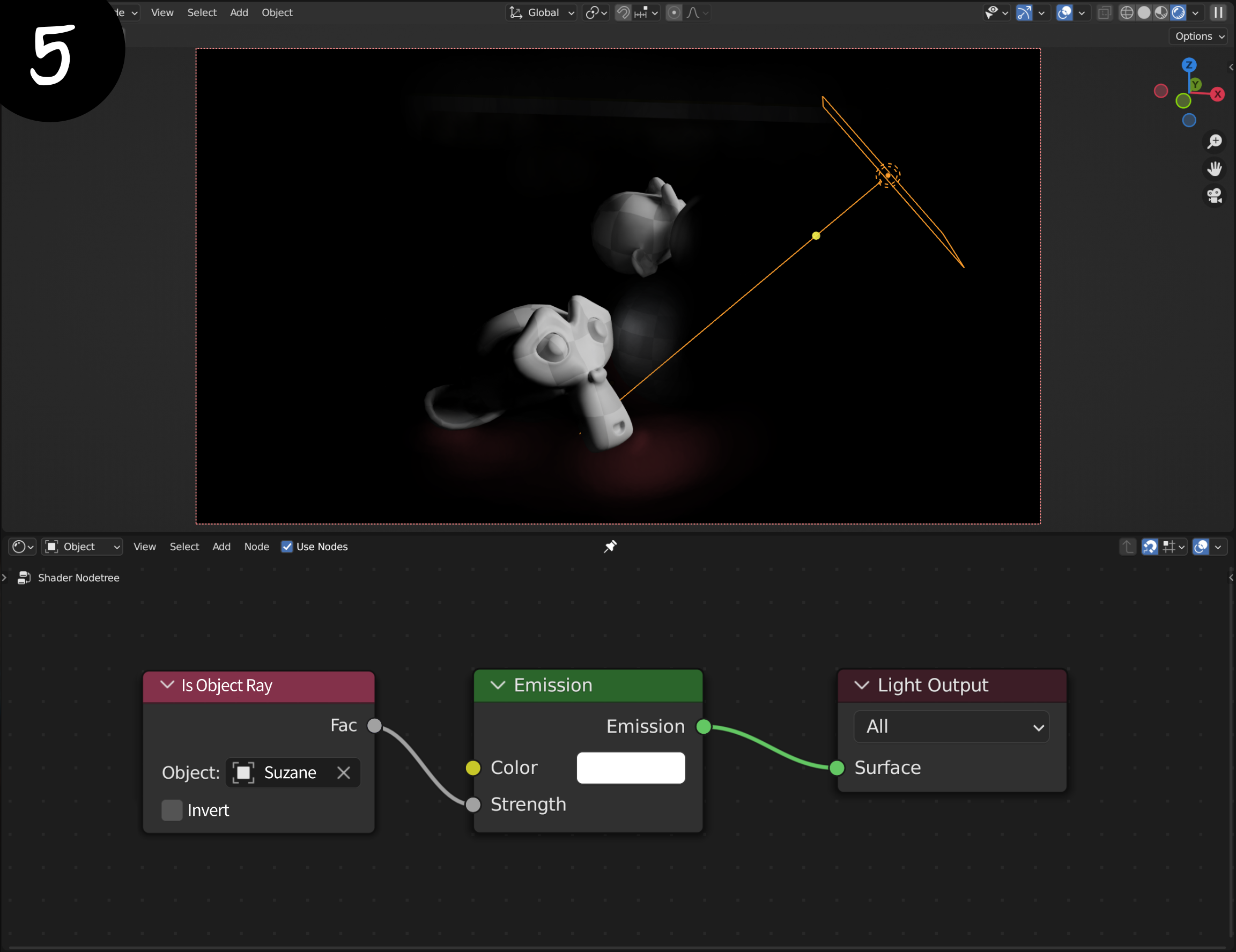Open the Node menu in shader editor
Screen dimensions: 1236x952
[256, 546]
